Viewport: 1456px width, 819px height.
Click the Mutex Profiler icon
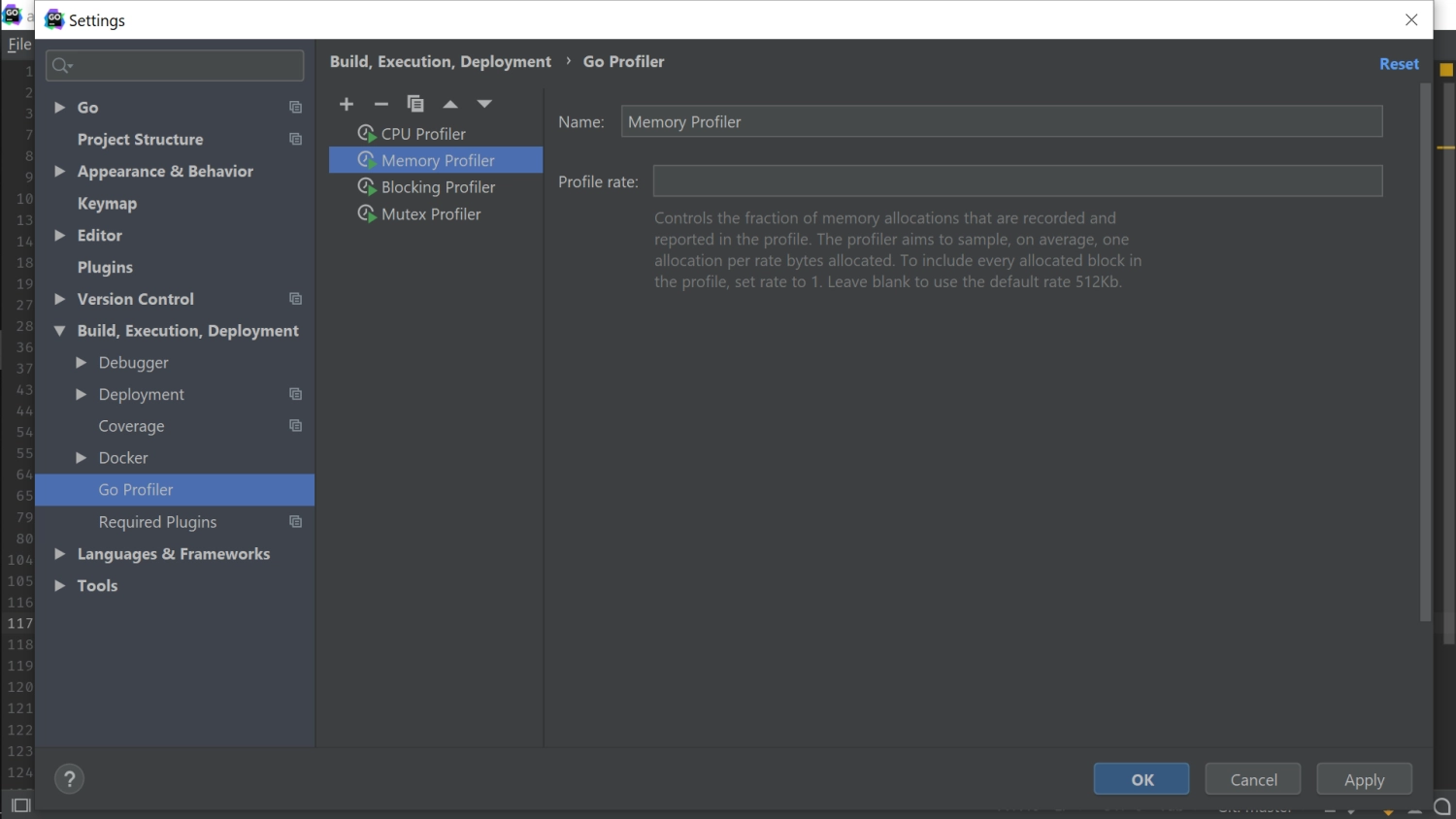[367, 213]
